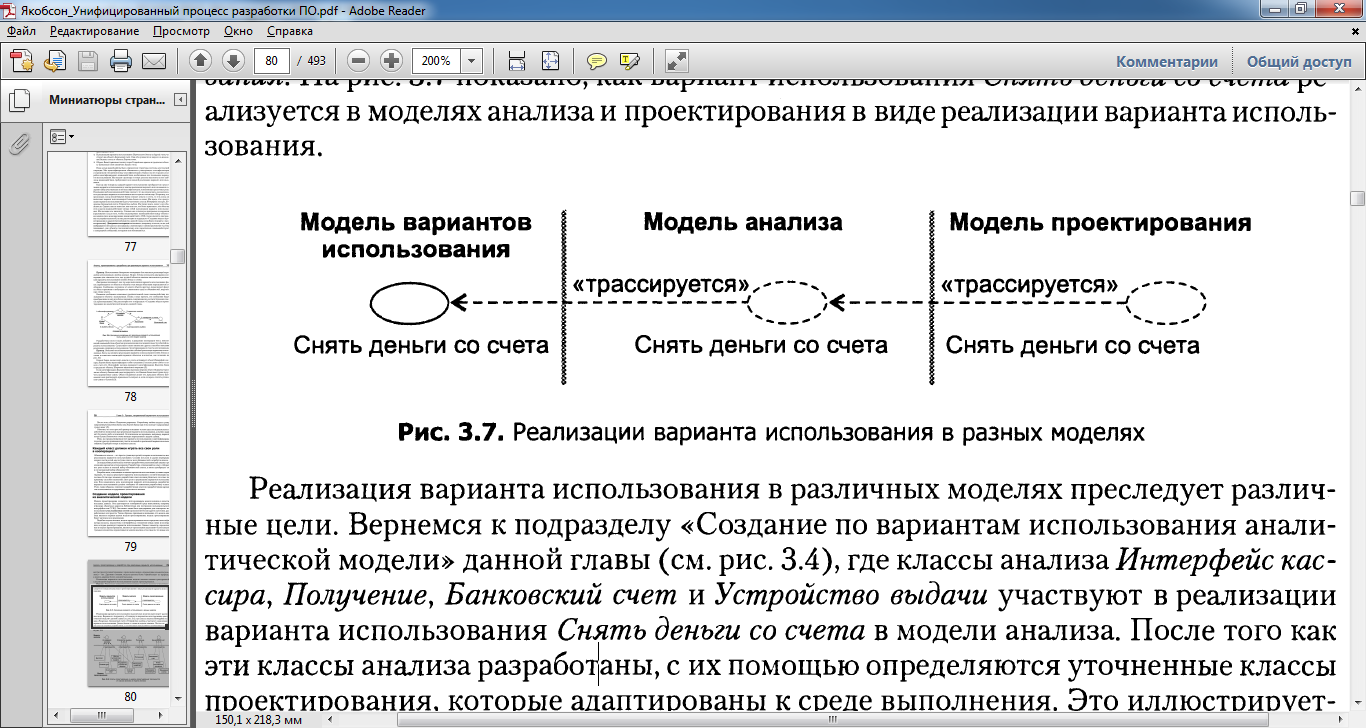Select the highlight text tool
The image size is (1366, 728).
click(x=629, y=60)
